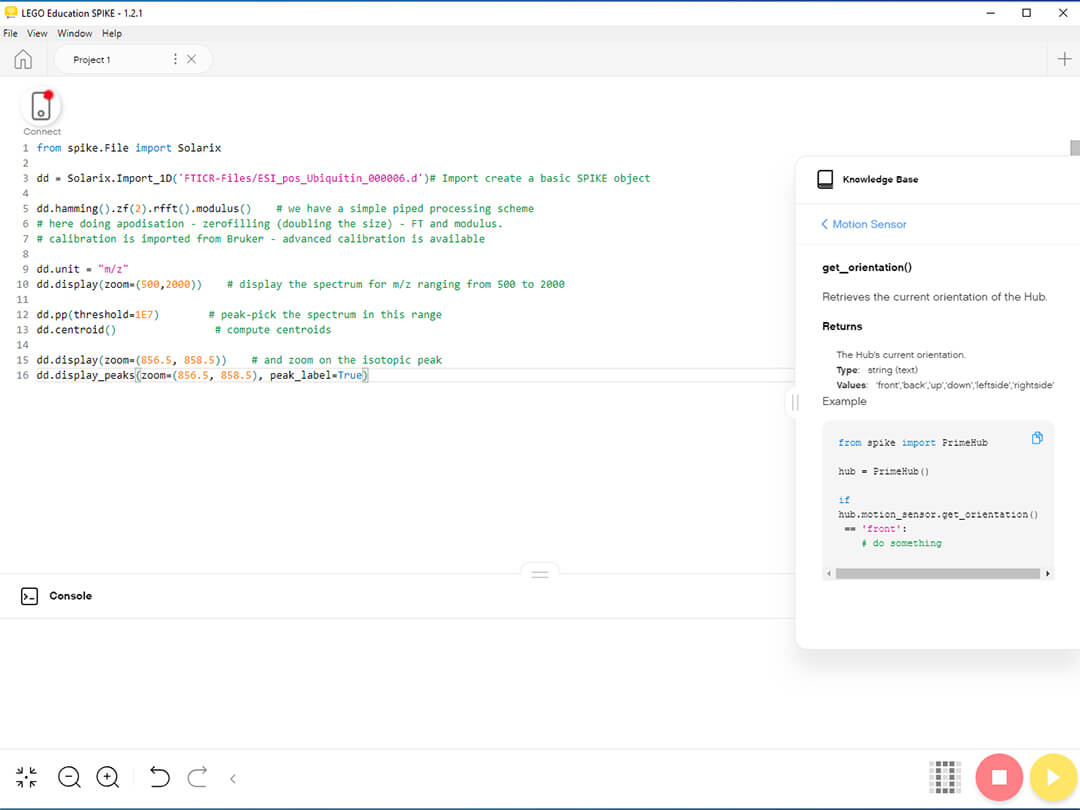
Task: Copy the example code via clipboard icon
Action: (x=1037, y=437)
